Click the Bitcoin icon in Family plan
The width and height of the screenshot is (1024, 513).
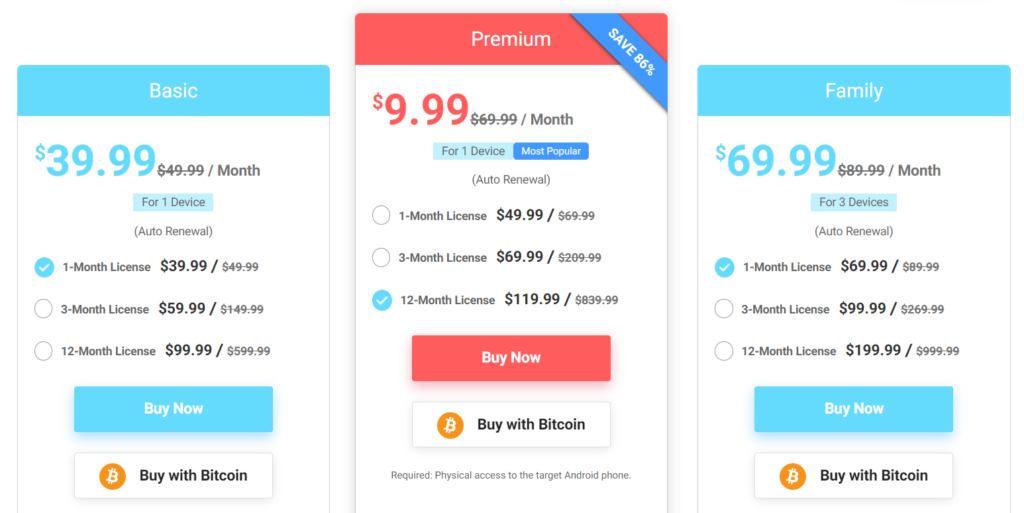tap(793, 476)
